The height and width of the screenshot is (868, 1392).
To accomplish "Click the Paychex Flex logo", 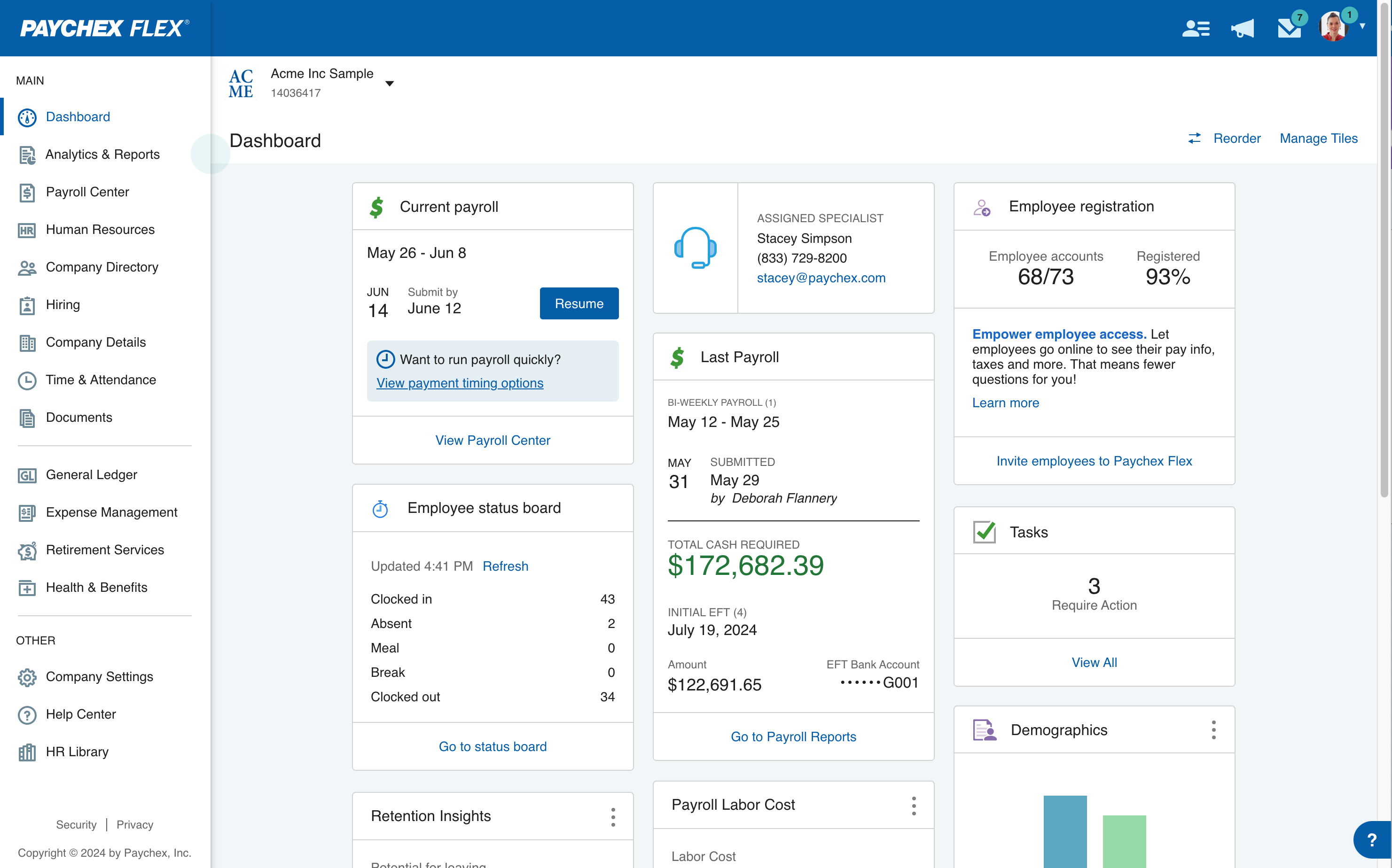I will click(105, 28).
